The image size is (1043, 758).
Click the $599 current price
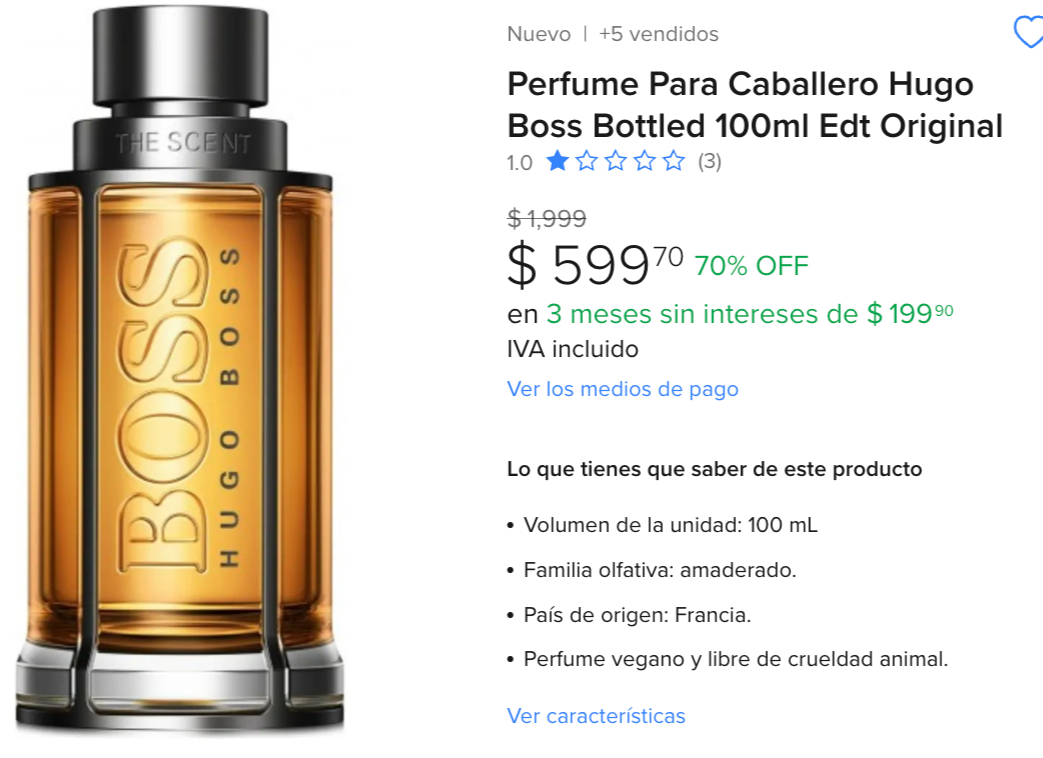tap(595, 265)
